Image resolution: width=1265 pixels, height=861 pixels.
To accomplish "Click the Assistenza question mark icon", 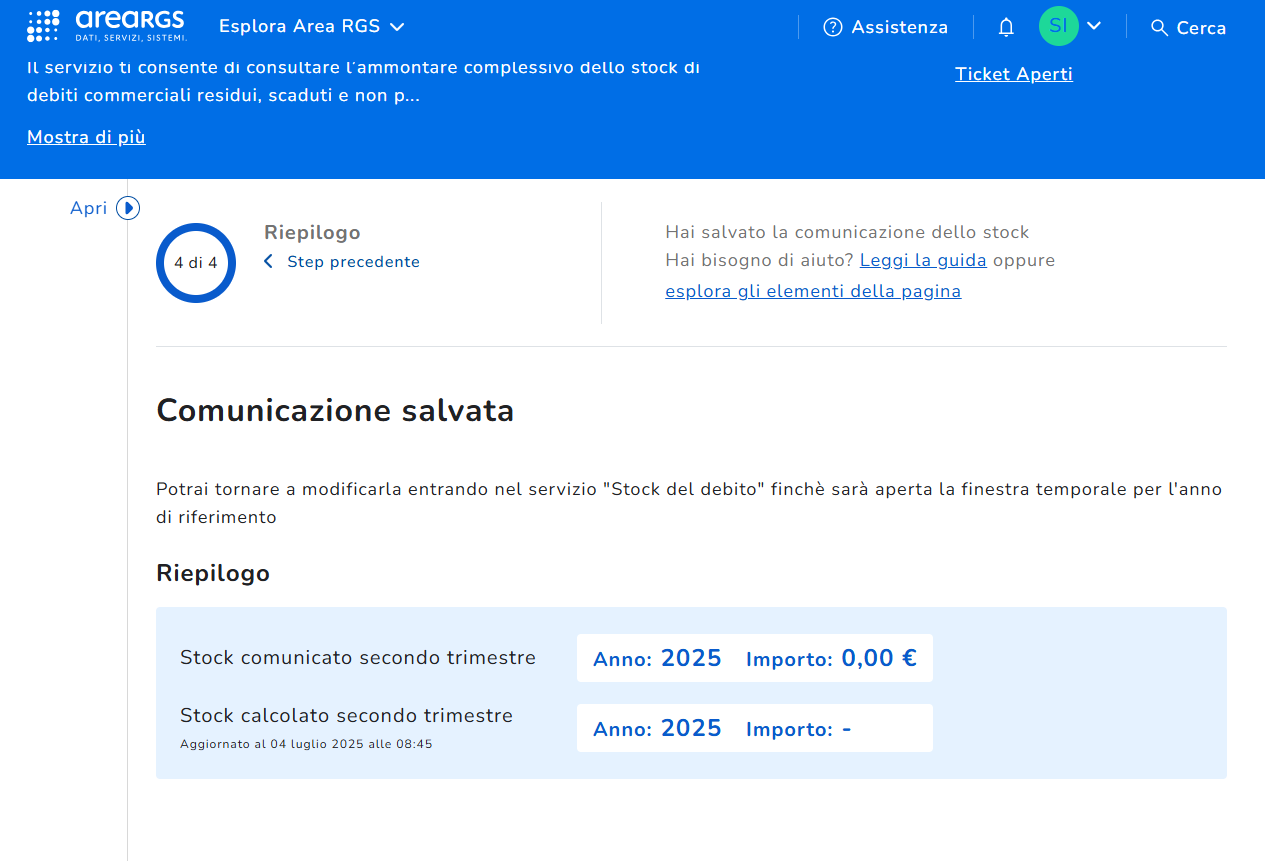I will [x=832, y=27].
